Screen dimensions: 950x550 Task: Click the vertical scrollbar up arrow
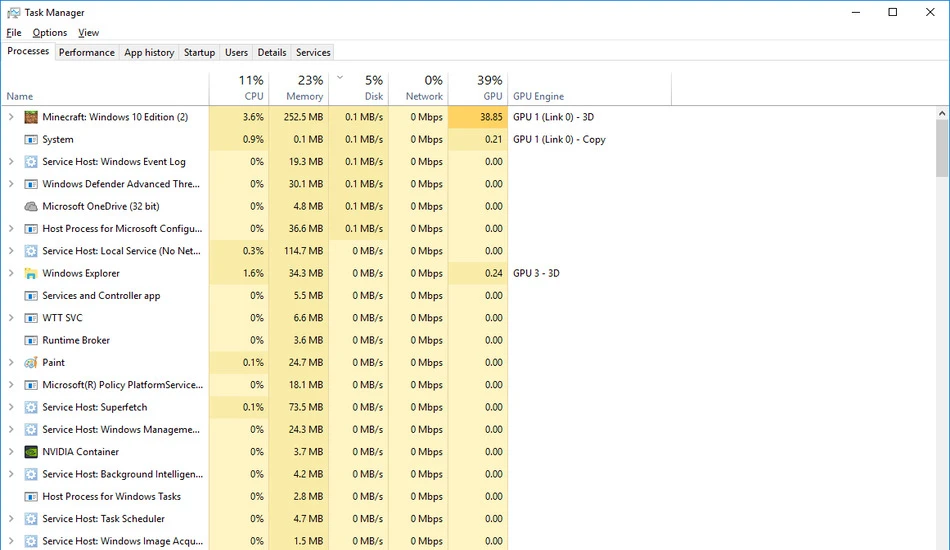[942, 113]
